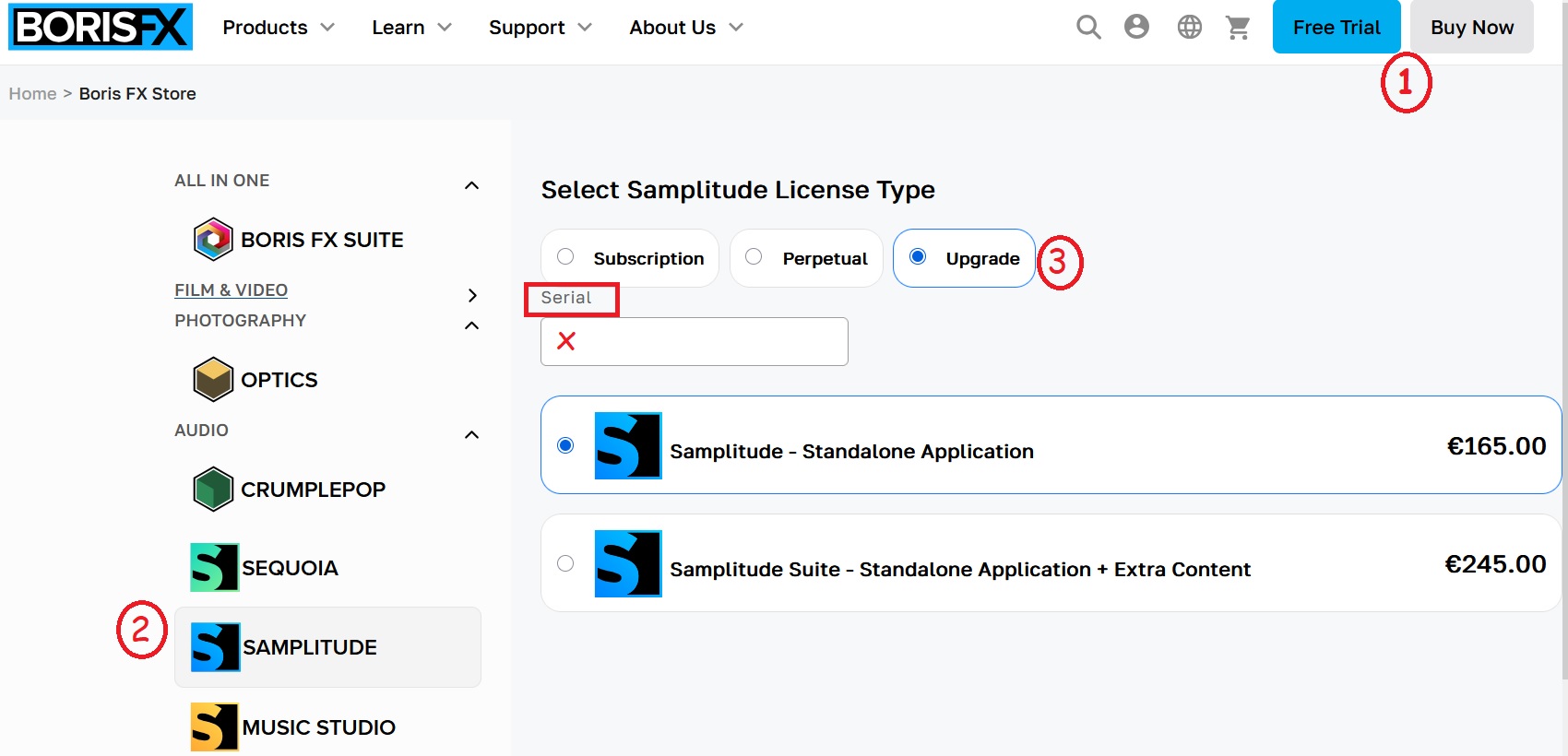Viewport: 1568px width, 756px height.
Task: Click the Samplitude S icon in sidebar
Action: [216, 647]
